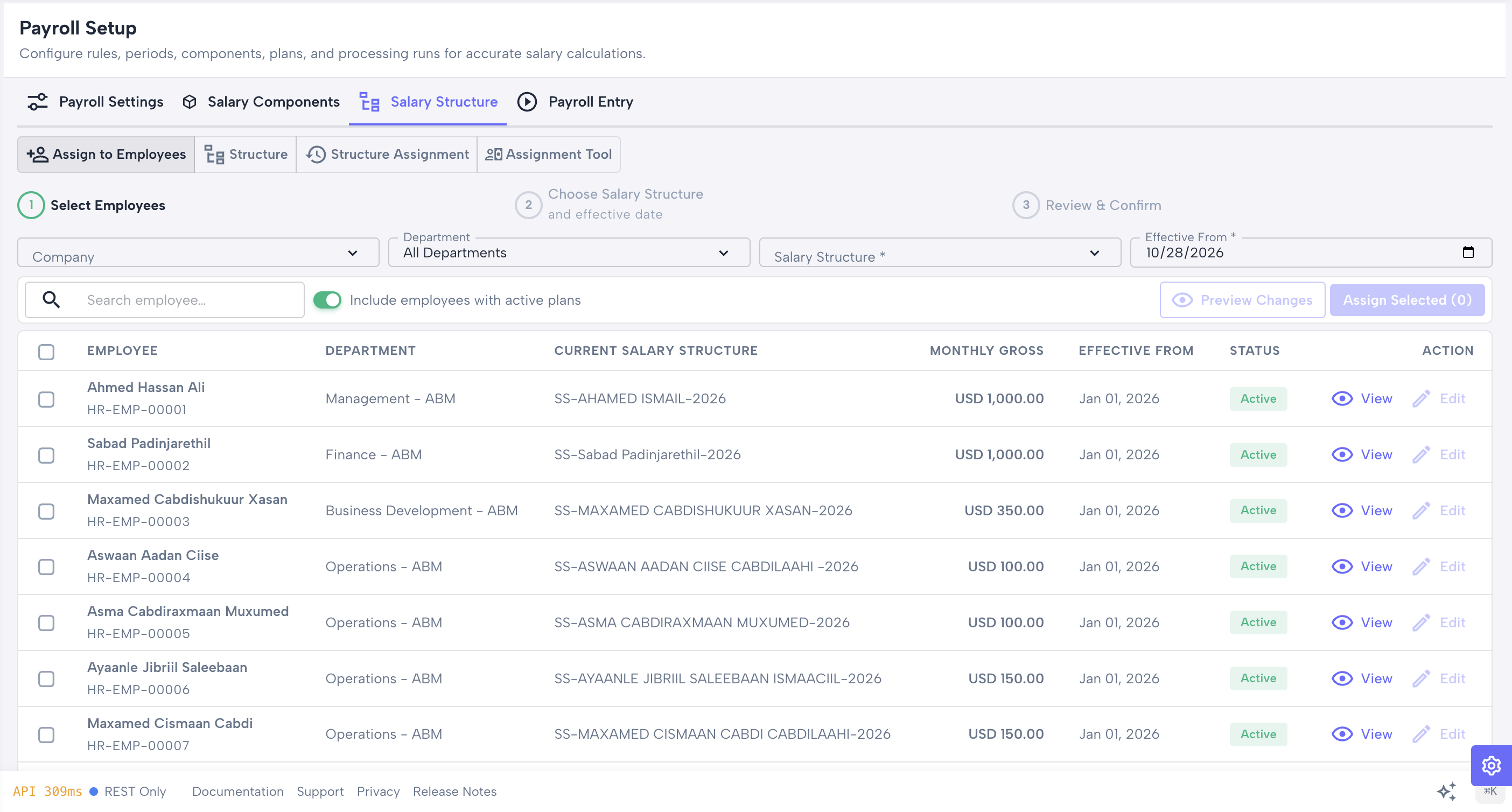
Task: Select Assign to Employees sub-tab
Action: coord(106,155)
